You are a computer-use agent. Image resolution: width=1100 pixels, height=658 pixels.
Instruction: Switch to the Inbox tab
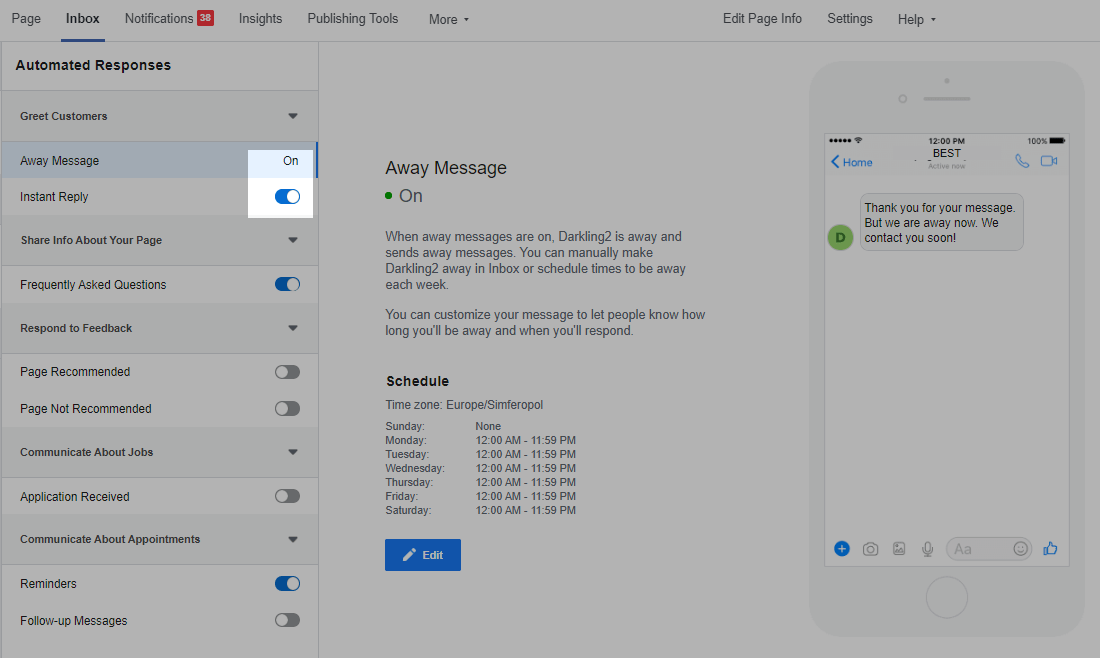point(83,19)
